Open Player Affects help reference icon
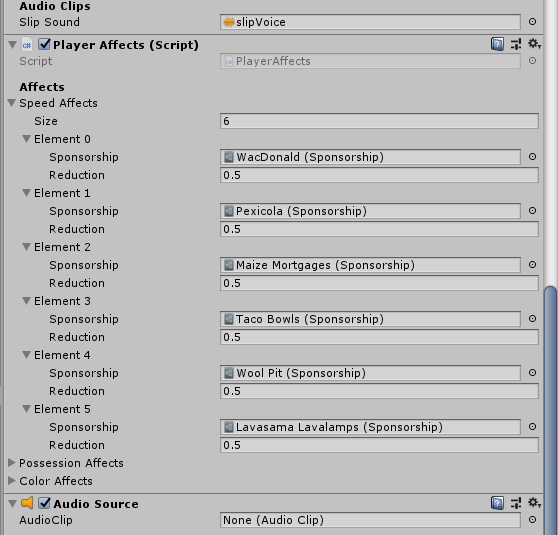Image resolution: width=558 pixels, height=535 pixels. tap(497, 44)
